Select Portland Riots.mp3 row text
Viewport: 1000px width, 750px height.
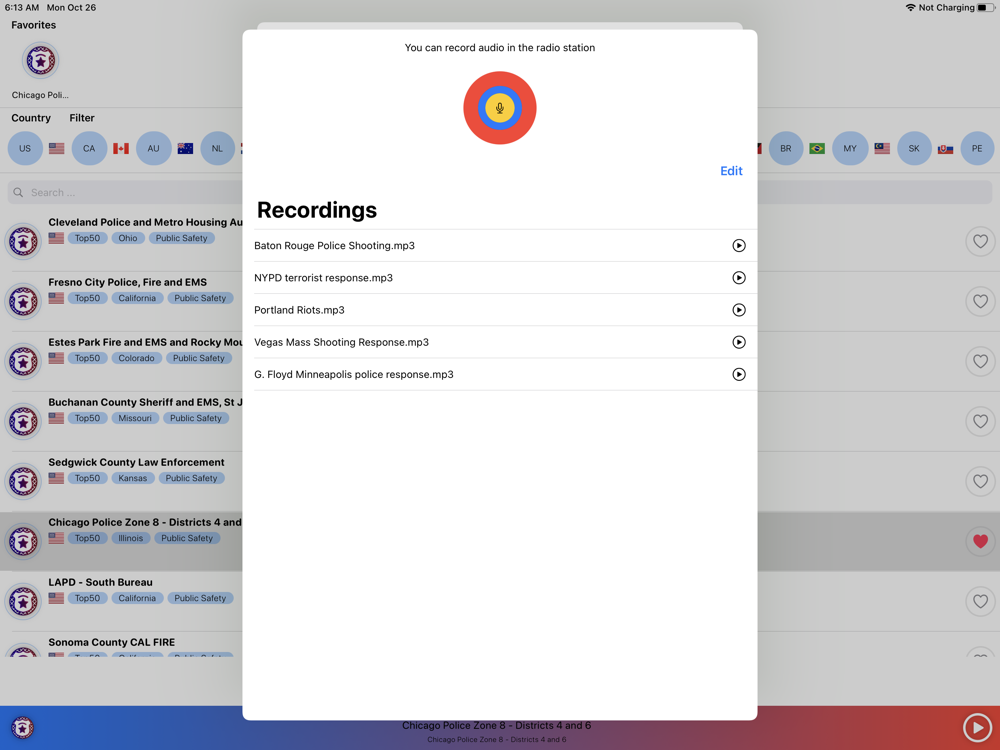coord(299,310)
